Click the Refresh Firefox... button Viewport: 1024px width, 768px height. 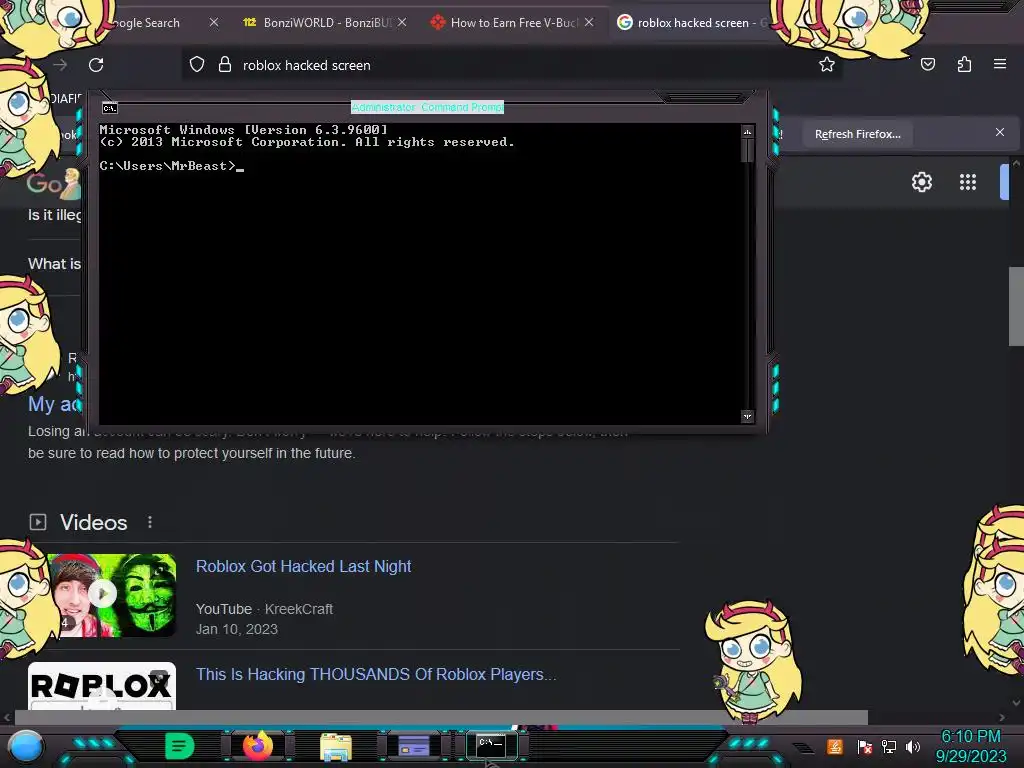click(x=857, y=134)
